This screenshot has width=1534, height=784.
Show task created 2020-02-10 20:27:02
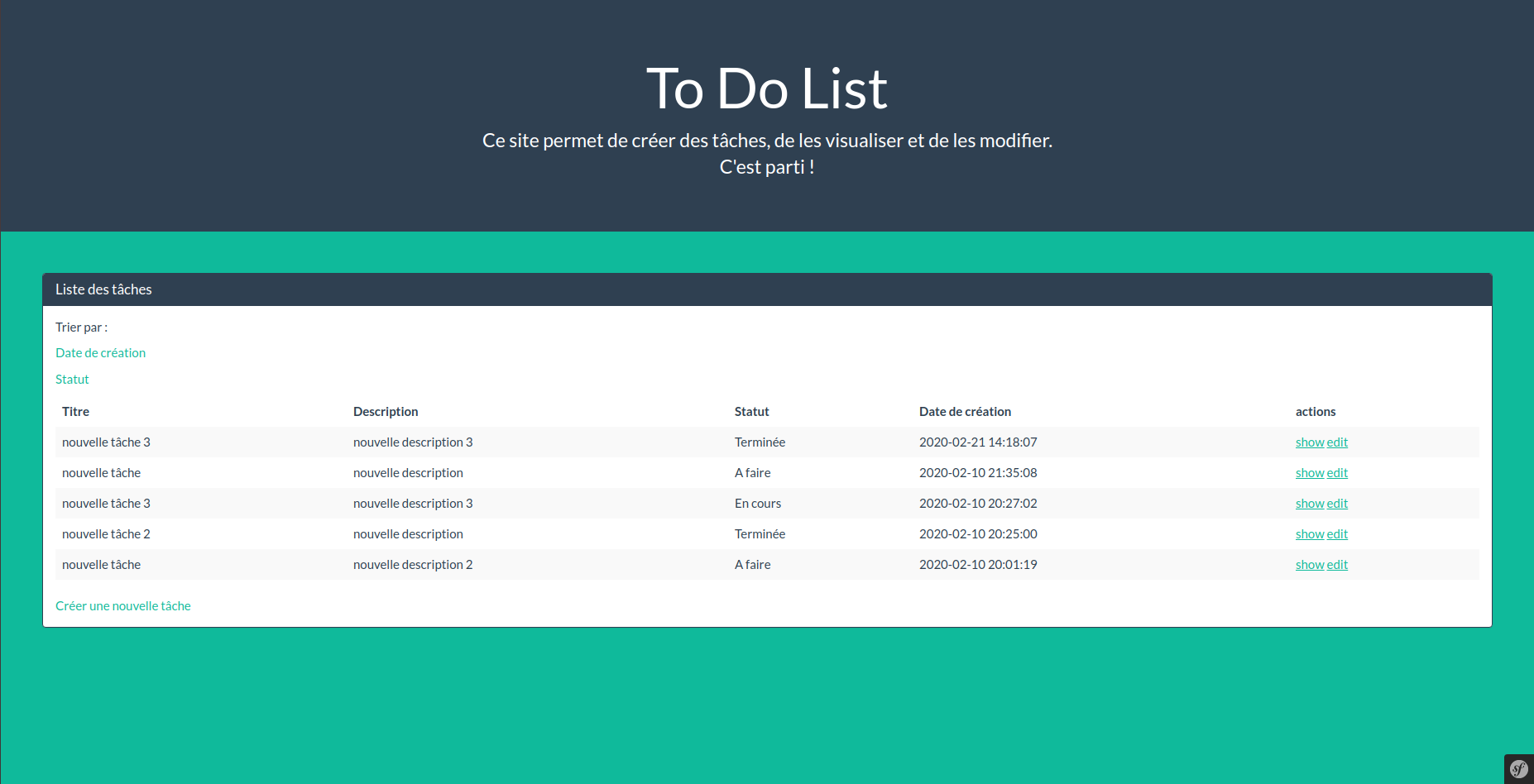pyautogui.click(x=1310, y=504)
